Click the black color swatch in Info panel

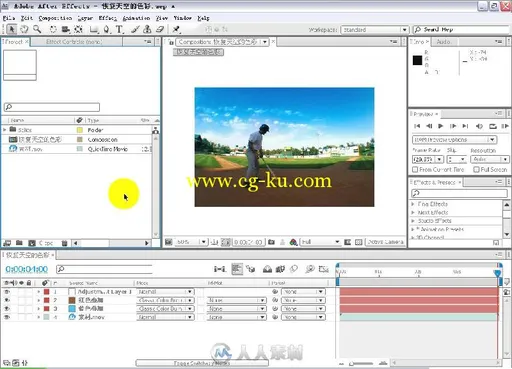pos(417,60)
